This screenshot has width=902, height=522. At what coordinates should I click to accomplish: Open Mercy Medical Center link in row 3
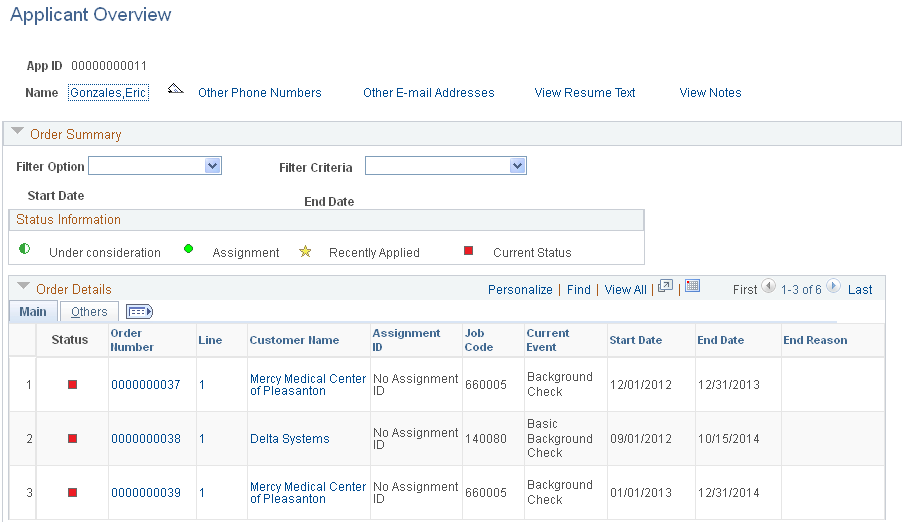(308, 493)
